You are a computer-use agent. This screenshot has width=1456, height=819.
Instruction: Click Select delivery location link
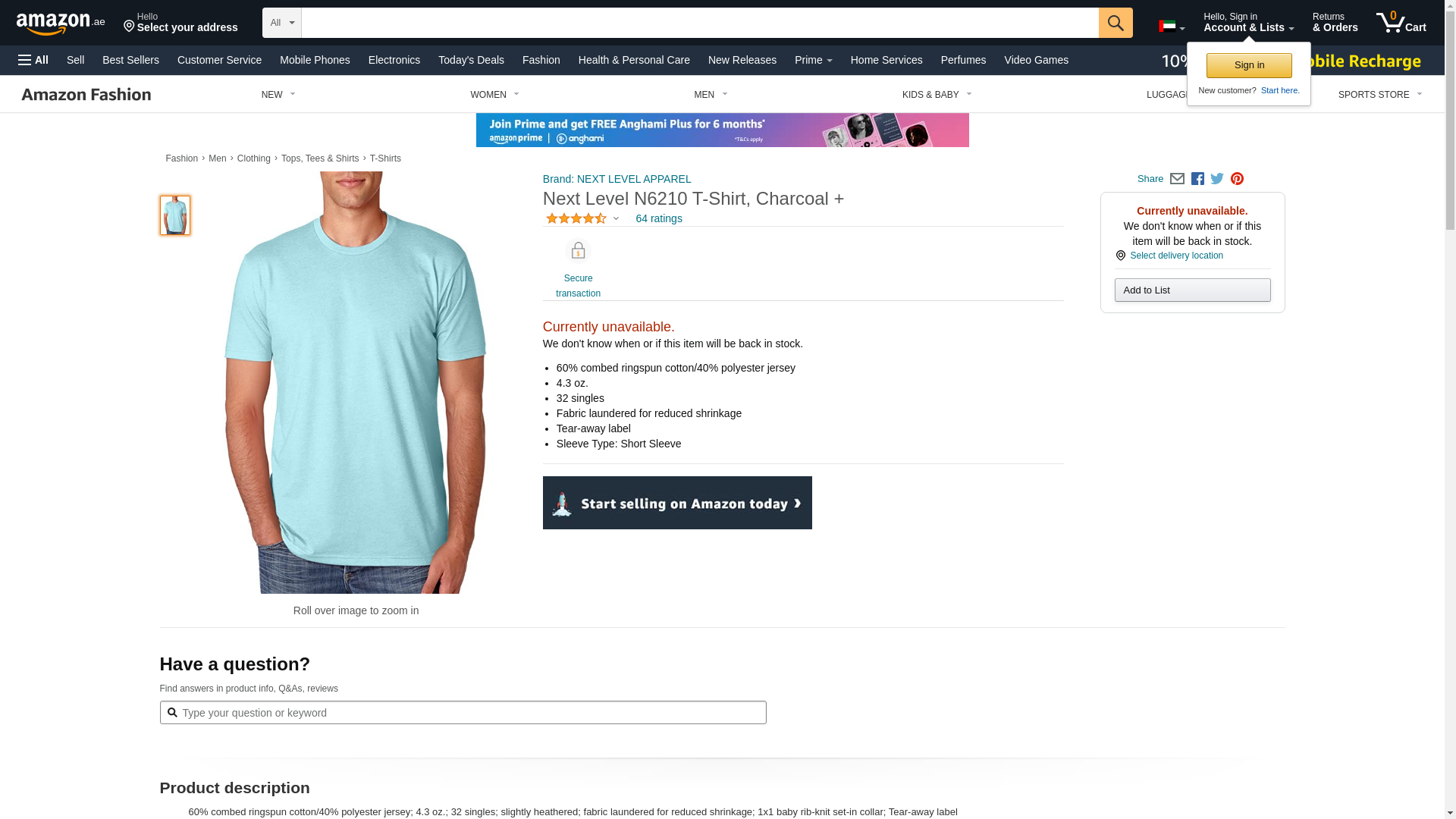(x=1176, y=256)
